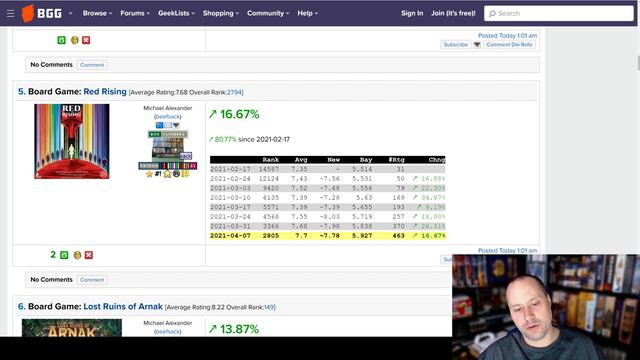Open user dropdown arrow under beefsack
This screenshot has height=360, width=640.
tap(176, 125)
